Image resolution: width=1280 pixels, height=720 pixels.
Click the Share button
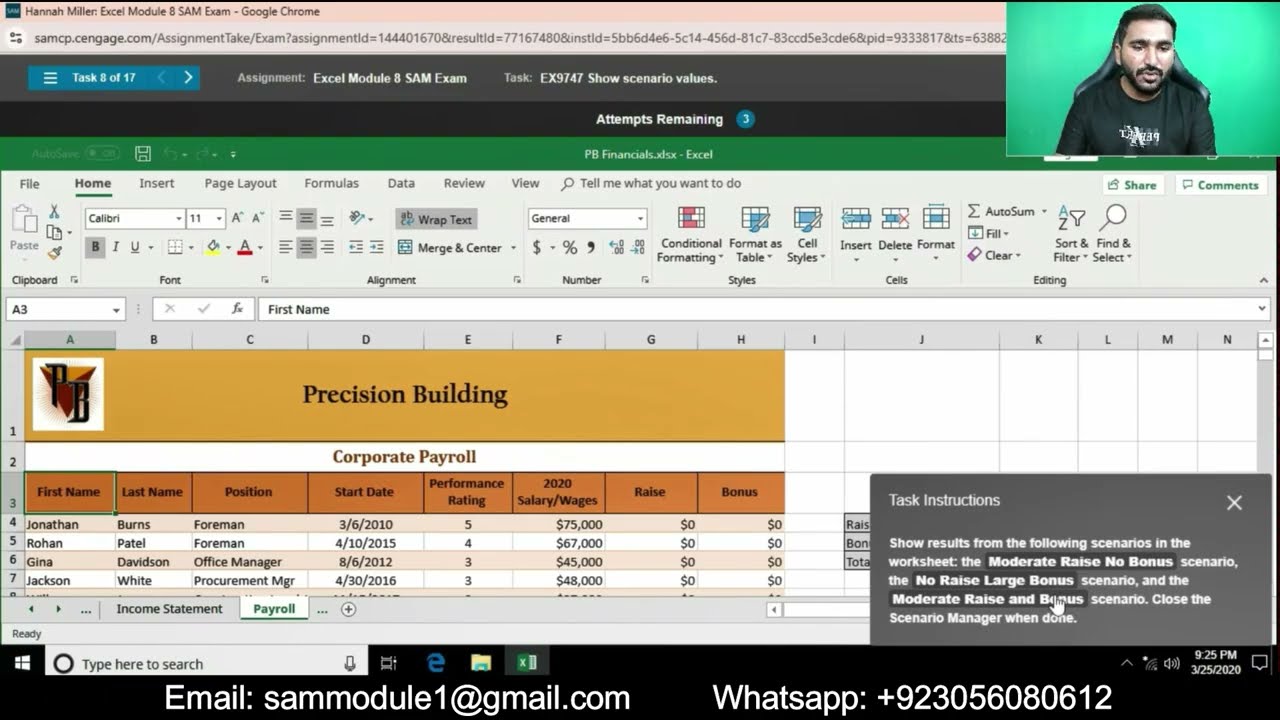pyautogui.click(x=1133, y=185)
